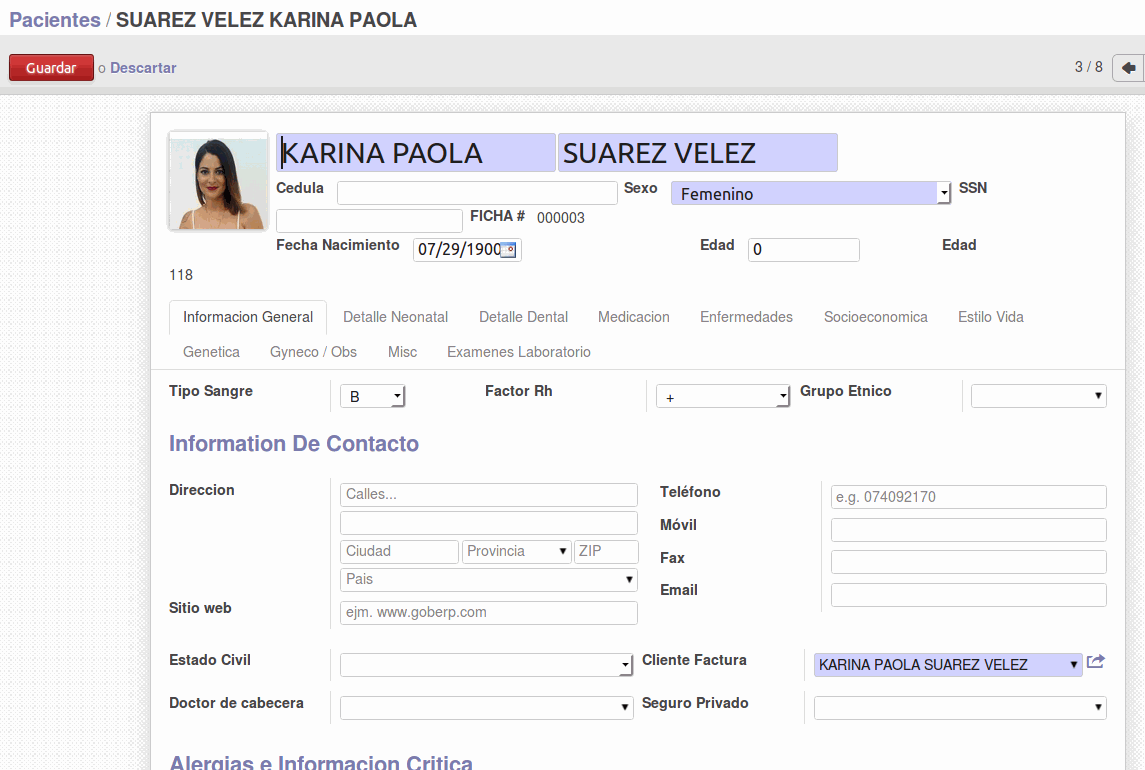Open the Tipo Sangre dropdown

click(372, 397)
